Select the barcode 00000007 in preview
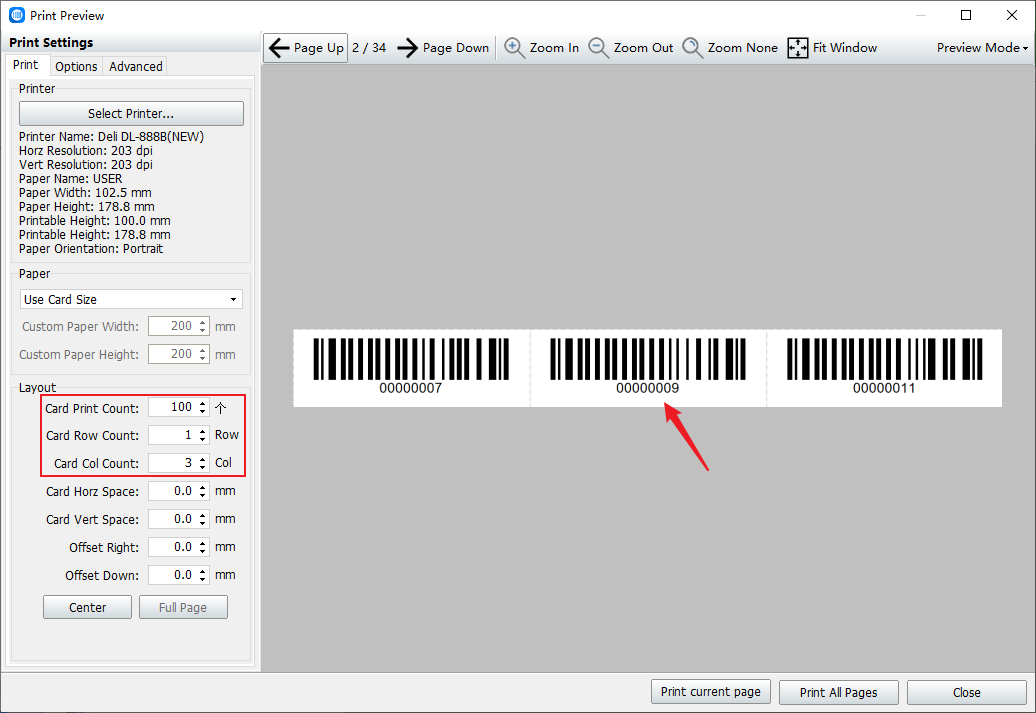 (x=411, y=367)
